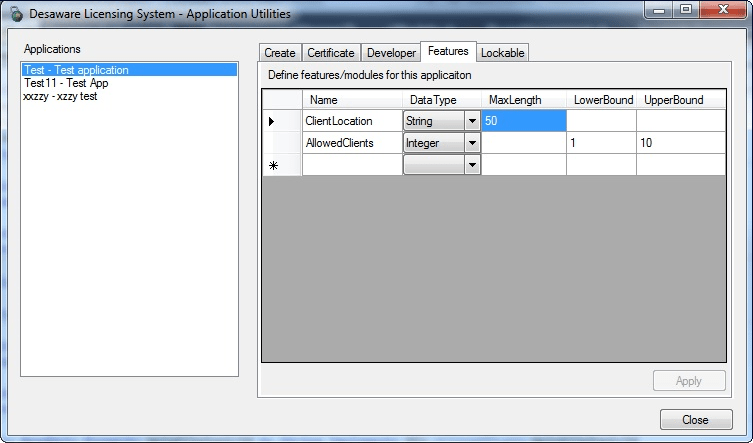753x443 pixels.
Task: Switch to the Create tab
Action: tap(280, 53)
